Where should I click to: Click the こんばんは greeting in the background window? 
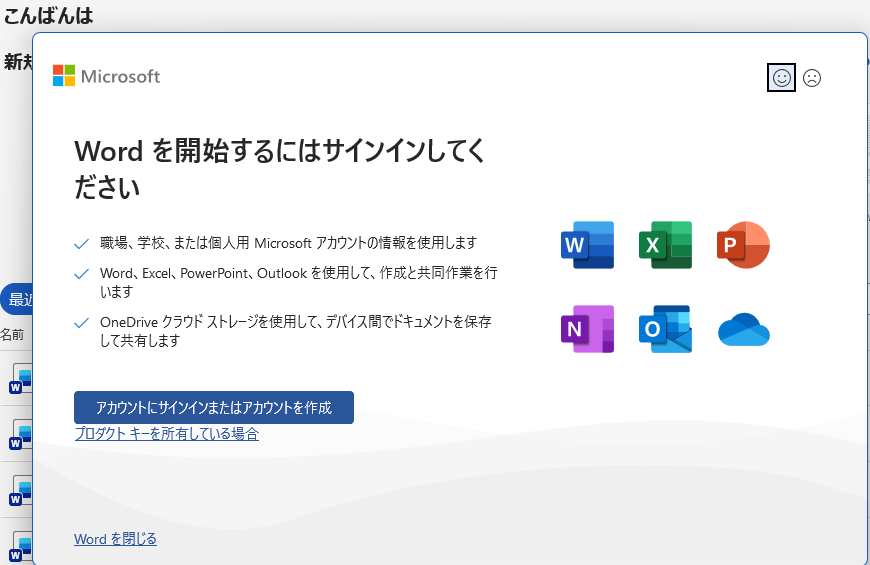[x=48, y=16]
